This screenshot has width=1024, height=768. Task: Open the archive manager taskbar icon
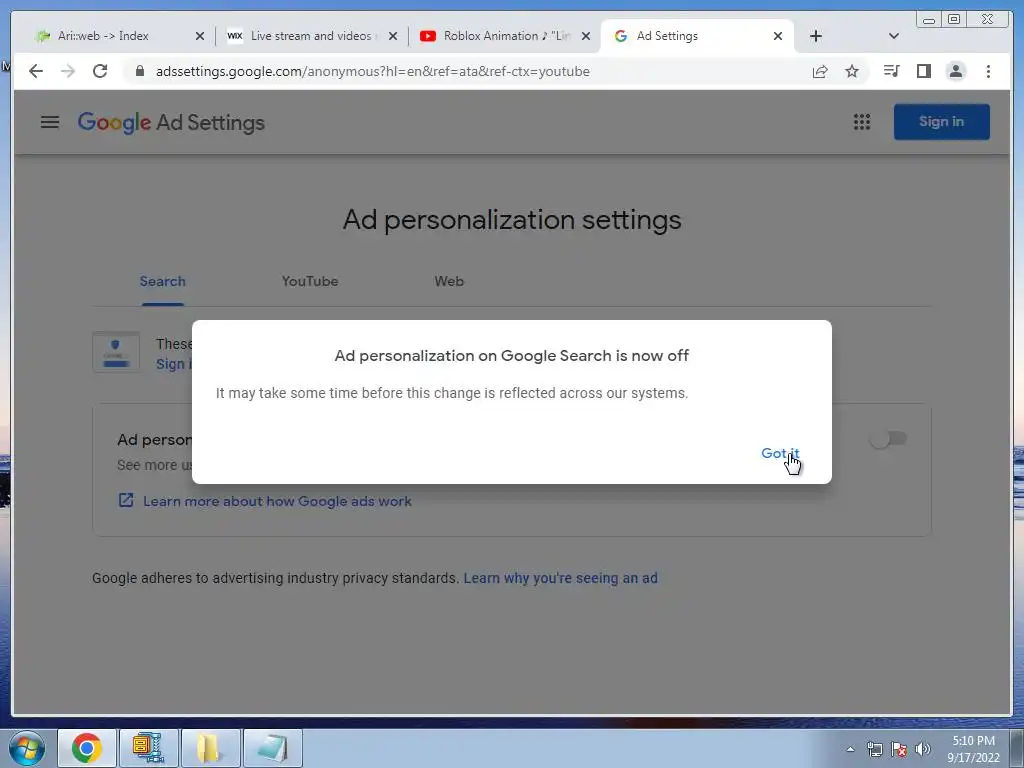(x=148, y=748)
